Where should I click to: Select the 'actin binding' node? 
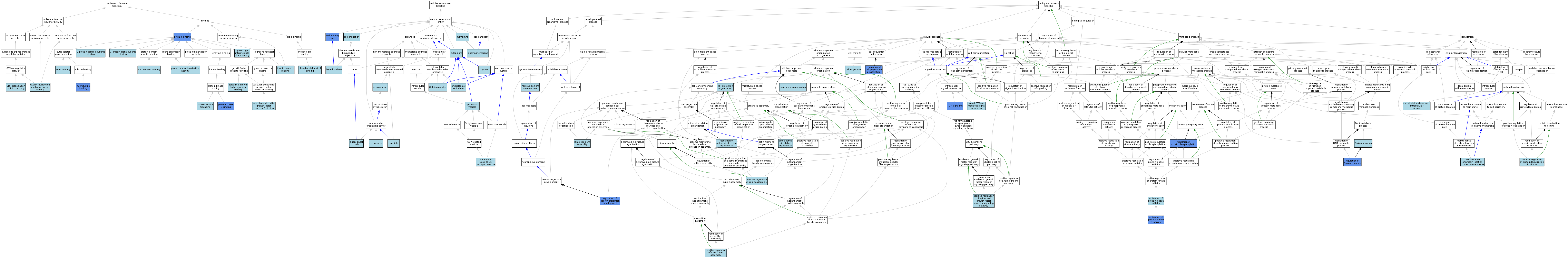click(x=63, y=70)
